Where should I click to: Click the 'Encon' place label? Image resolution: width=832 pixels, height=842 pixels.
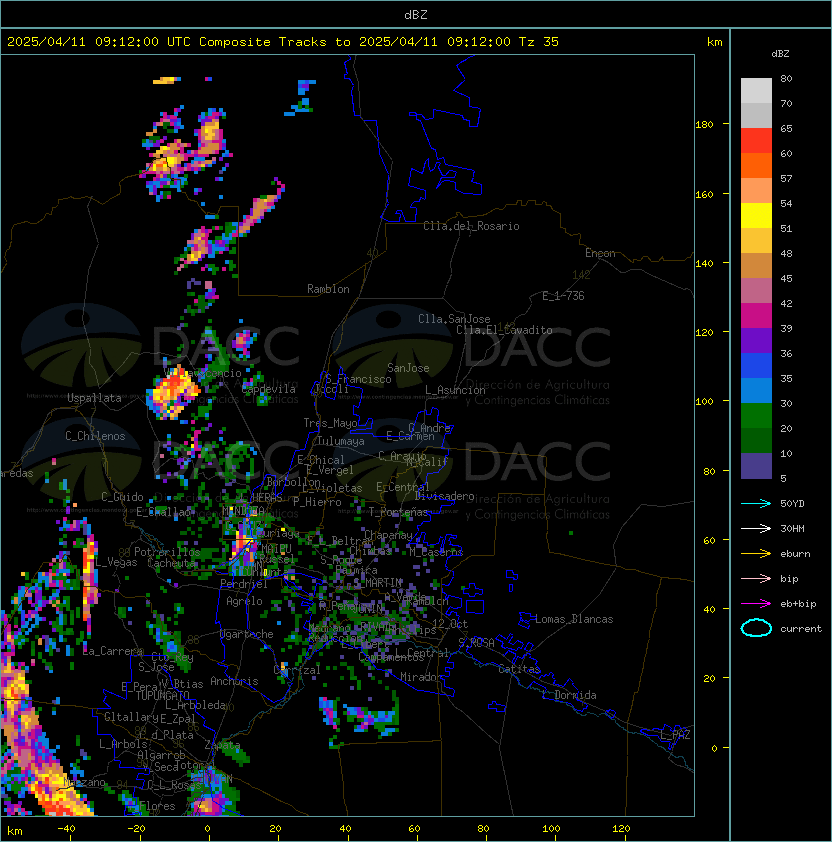coord(600,253)
